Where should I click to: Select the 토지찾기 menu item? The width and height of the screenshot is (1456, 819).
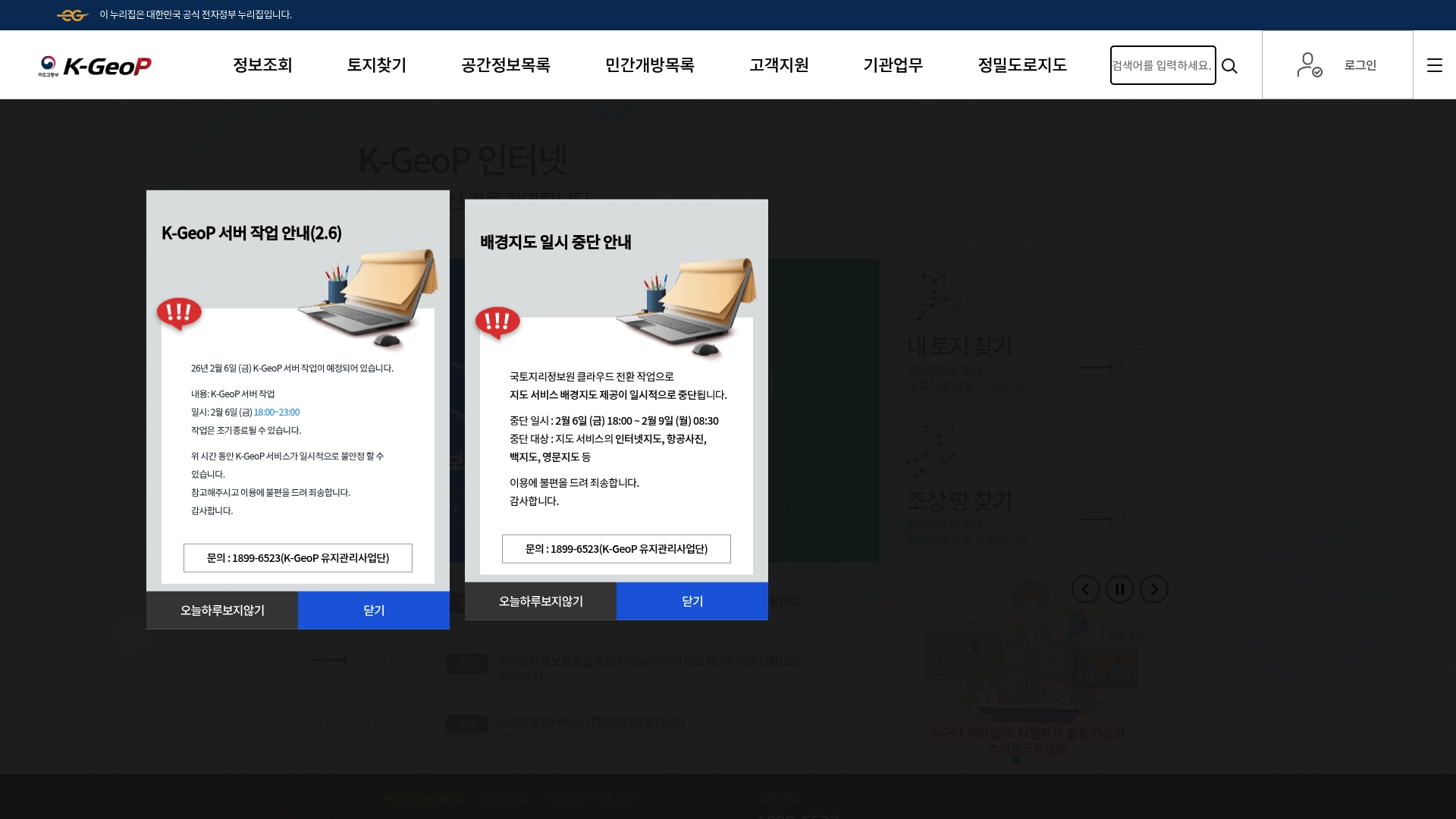tap(377, 65)
